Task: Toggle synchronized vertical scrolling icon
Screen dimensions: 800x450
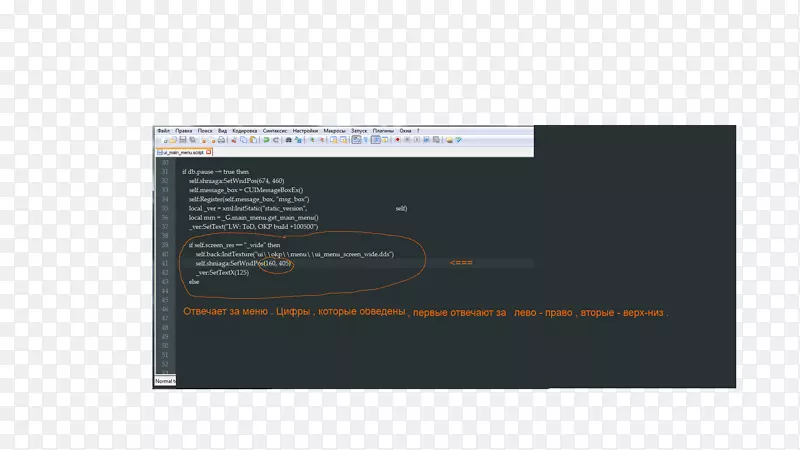Action: [x=334, y=140]
